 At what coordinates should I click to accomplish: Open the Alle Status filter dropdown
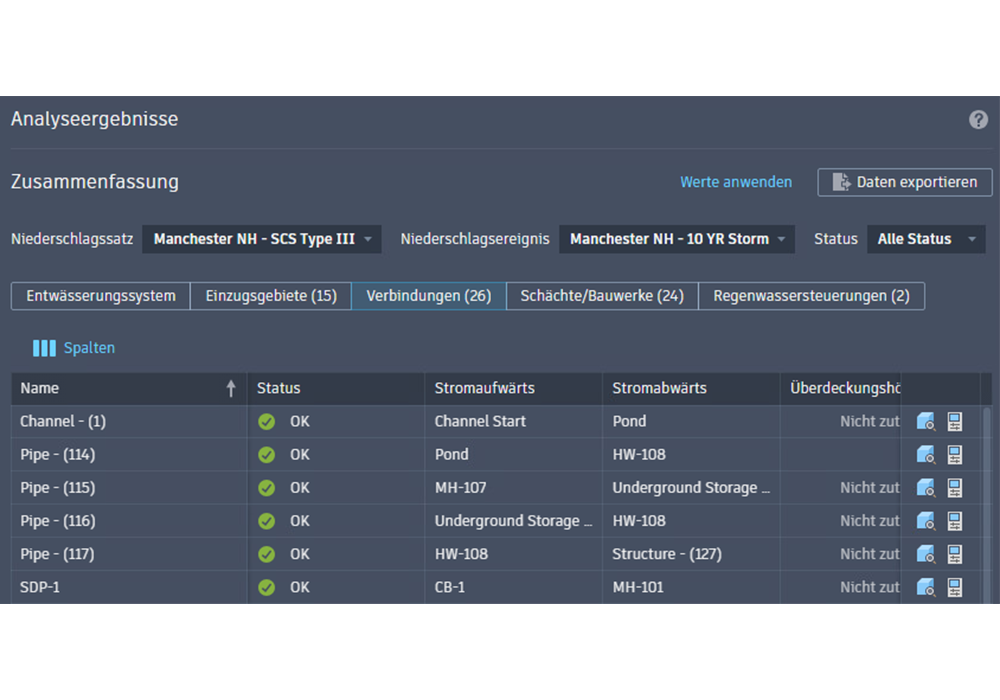(x=926, y=239)
